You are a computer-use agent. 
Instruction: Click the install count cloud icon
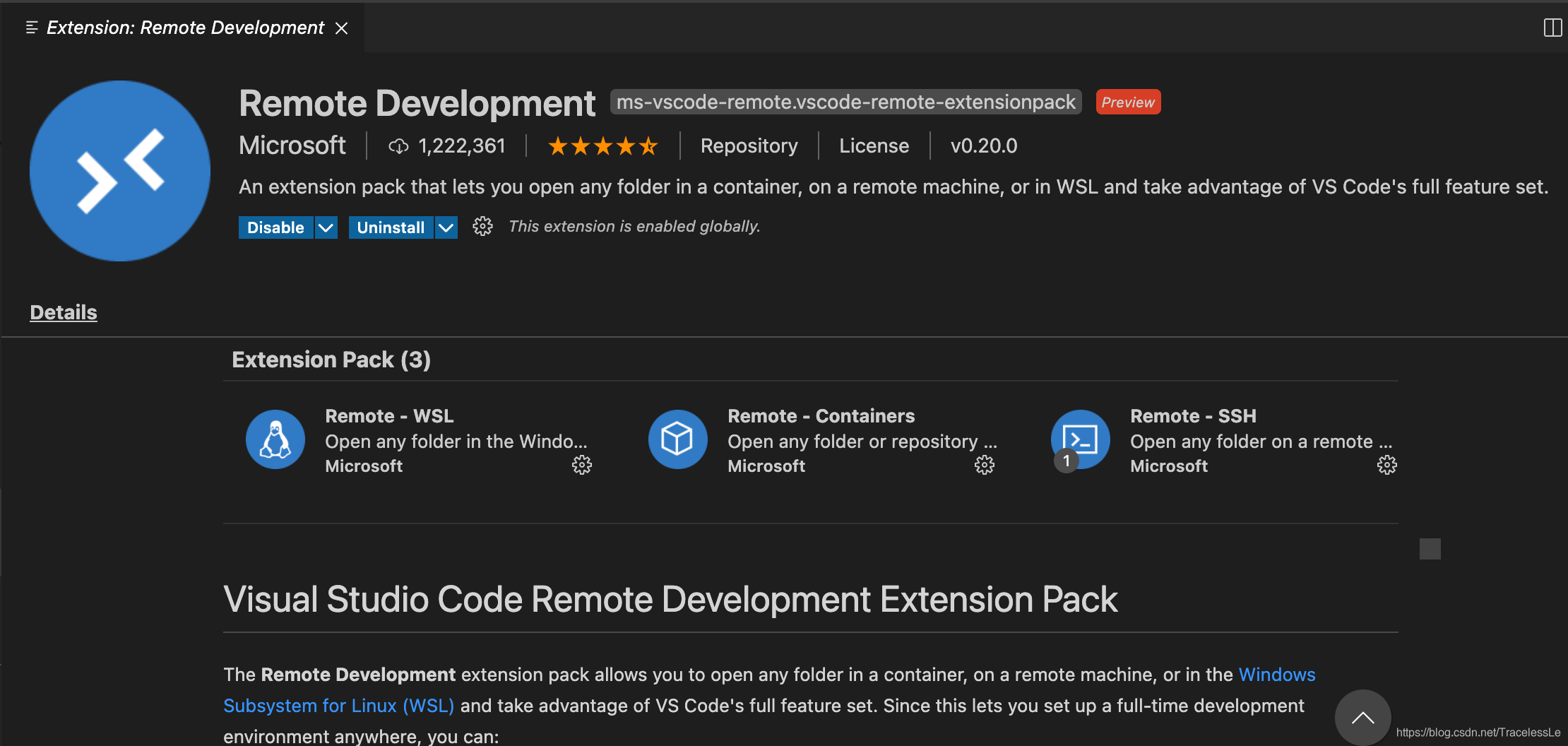coord(398,146)
